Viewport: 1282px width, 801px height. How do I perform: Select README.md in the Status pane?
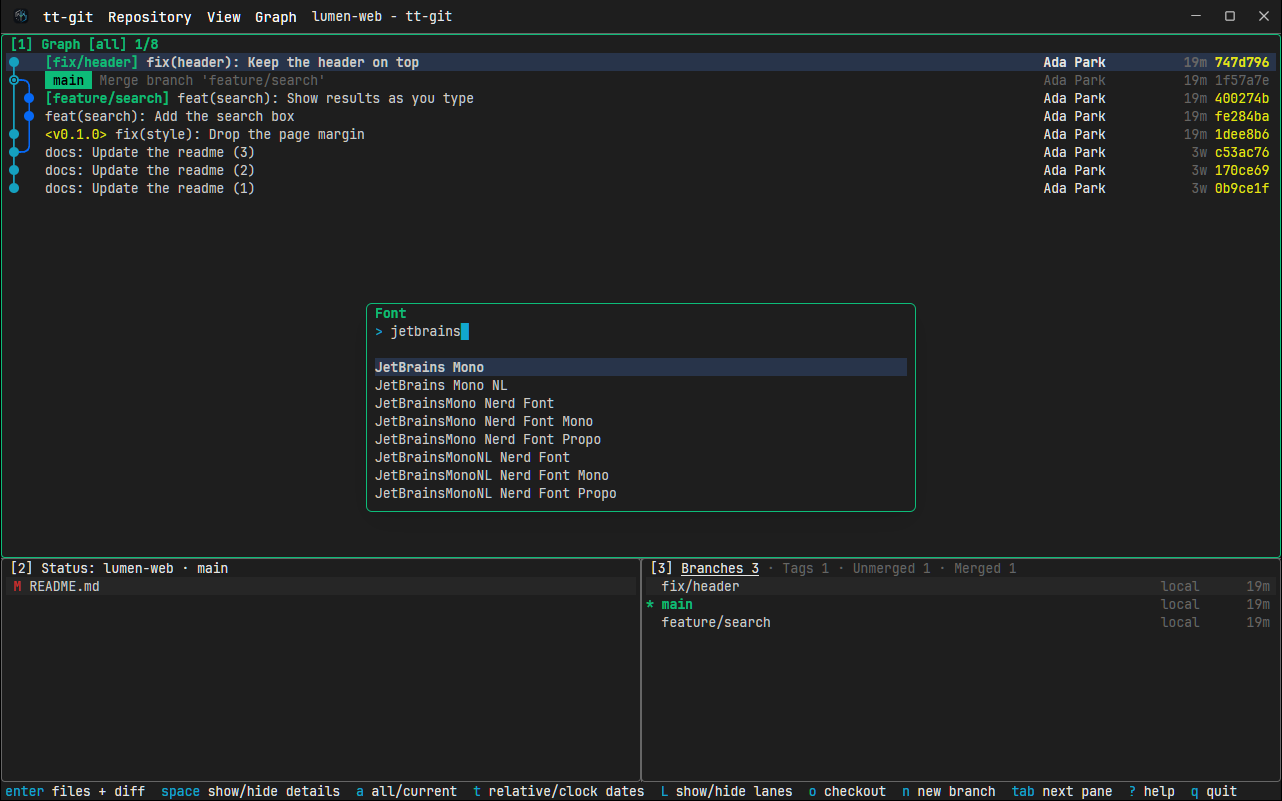click(321, 587)
